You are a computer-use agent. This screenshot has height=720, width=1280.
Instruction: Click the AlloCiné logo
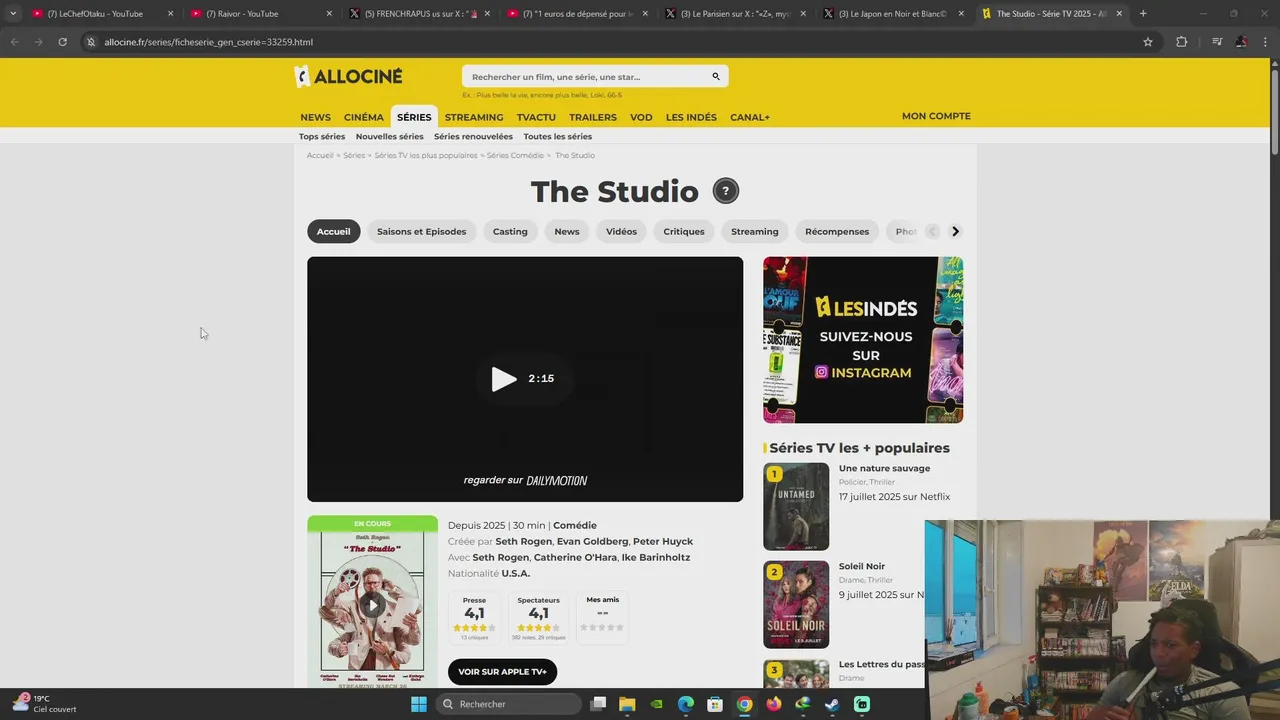click(348, 77)
